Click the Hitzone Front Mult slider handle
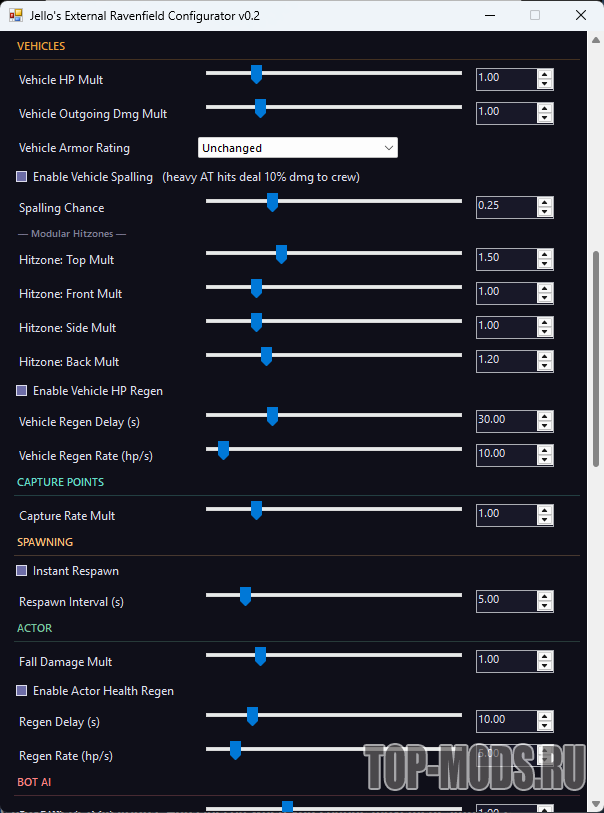604x813 pixels. [256, 289]
